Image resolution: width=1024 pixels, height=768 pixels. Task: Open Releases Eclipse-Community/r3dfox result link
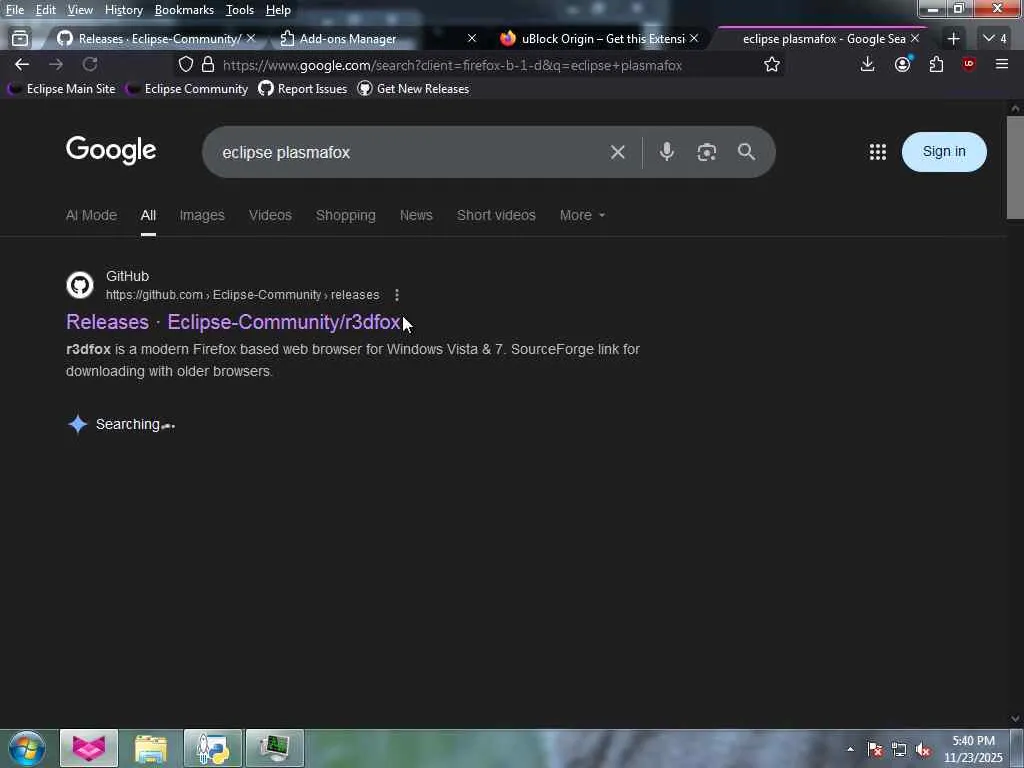click(233, 322)
